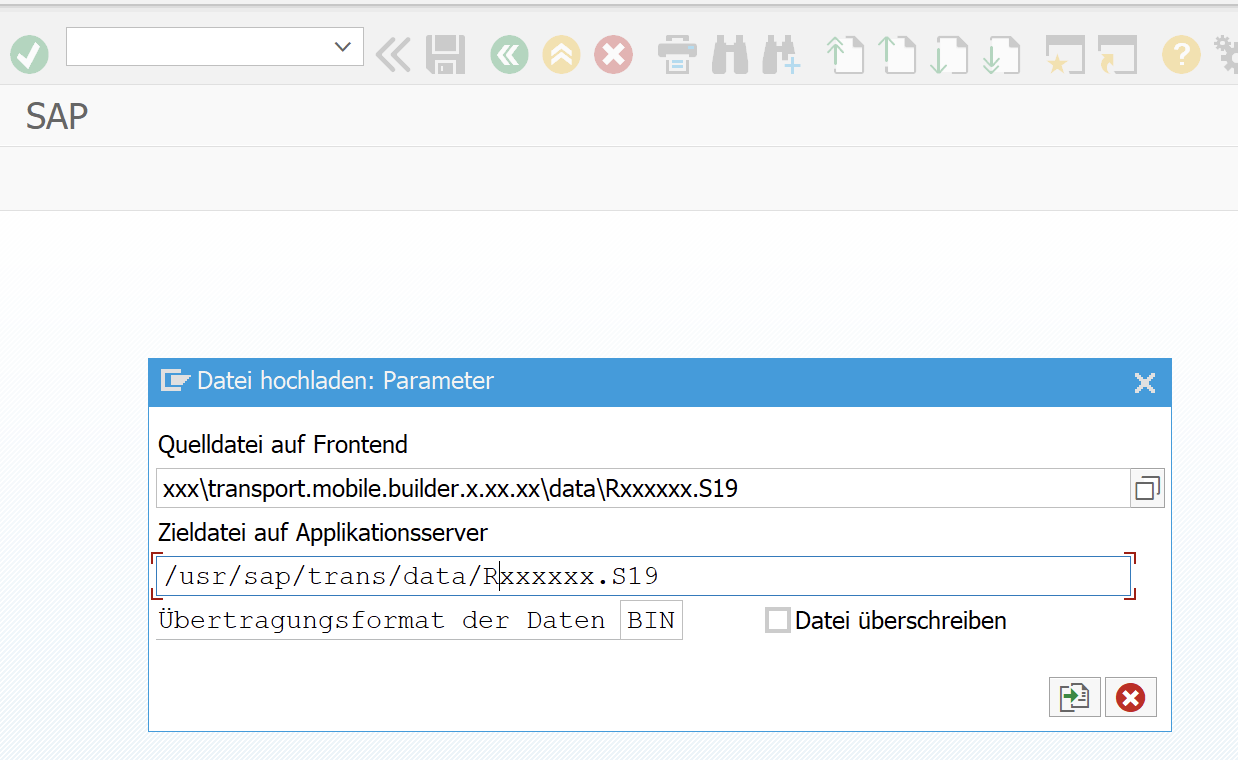Go to Previous Page icon
The image size is (1238, 760).
click(x=897, y=54)
